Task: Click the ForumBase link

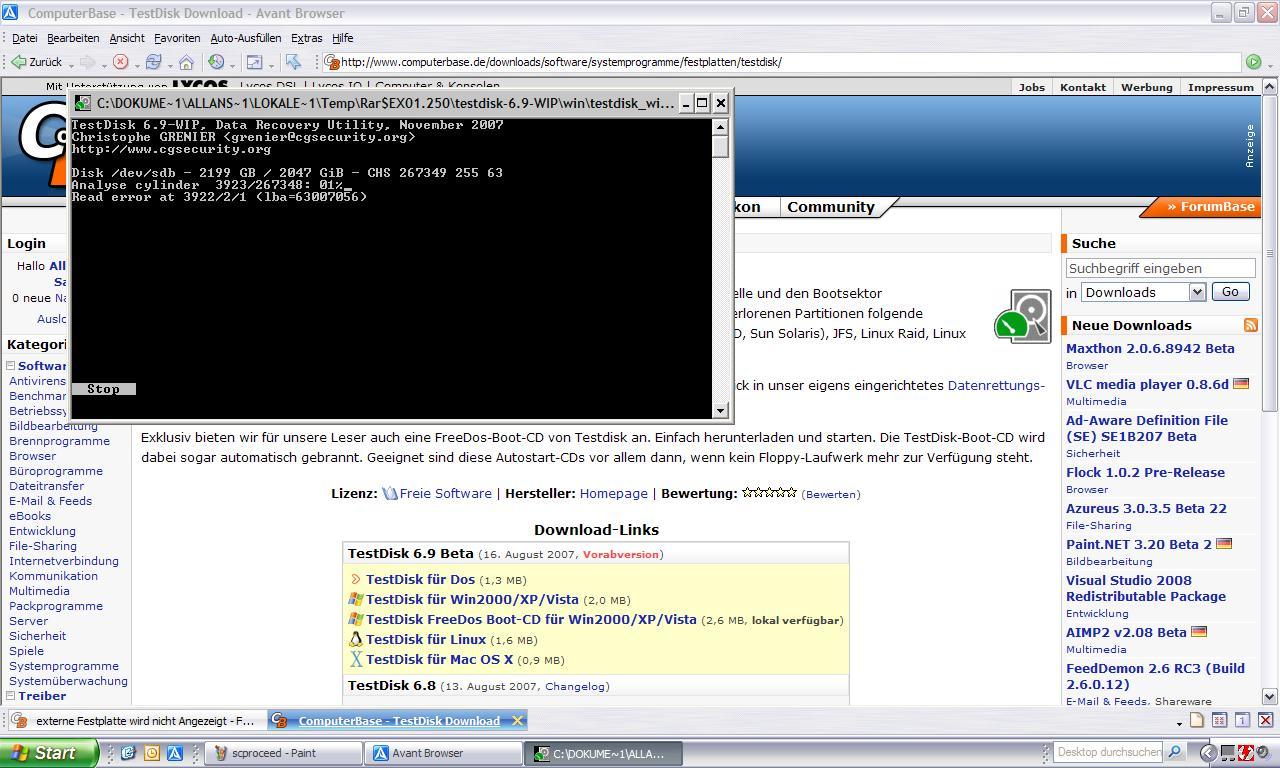Action: coord(1211,207)
